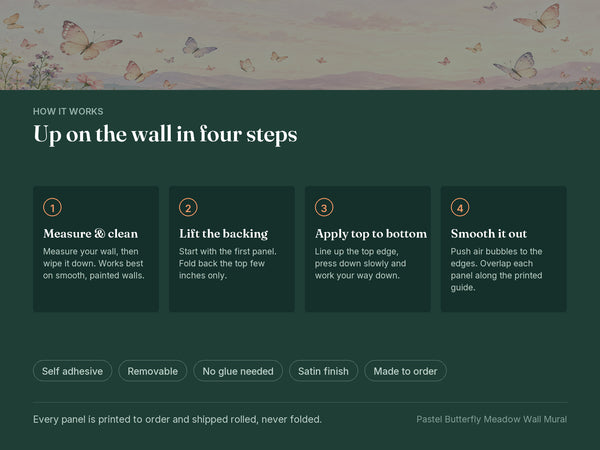This screenshot has width=600, height=450.
Task: Click the butterfly meadow banner image
Action: (300, 45)
